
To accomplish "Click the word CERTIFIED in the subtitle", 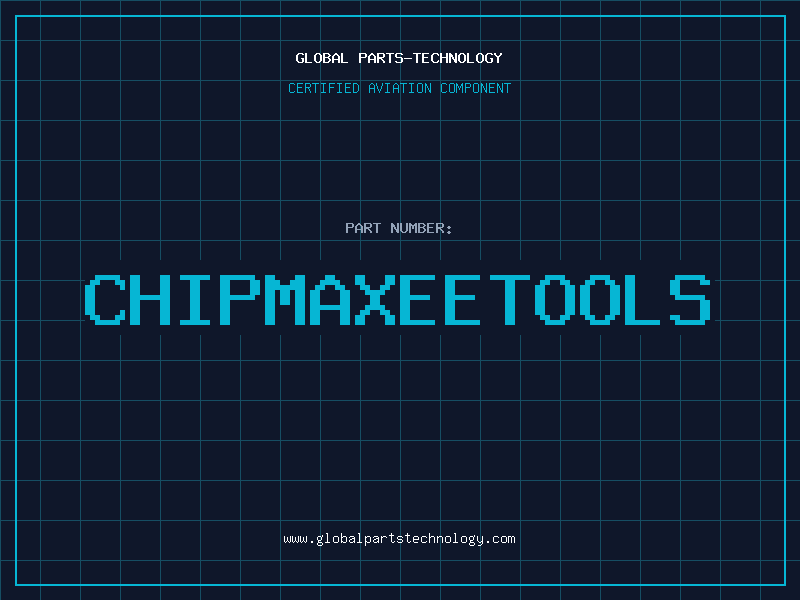I will point(324,88).
